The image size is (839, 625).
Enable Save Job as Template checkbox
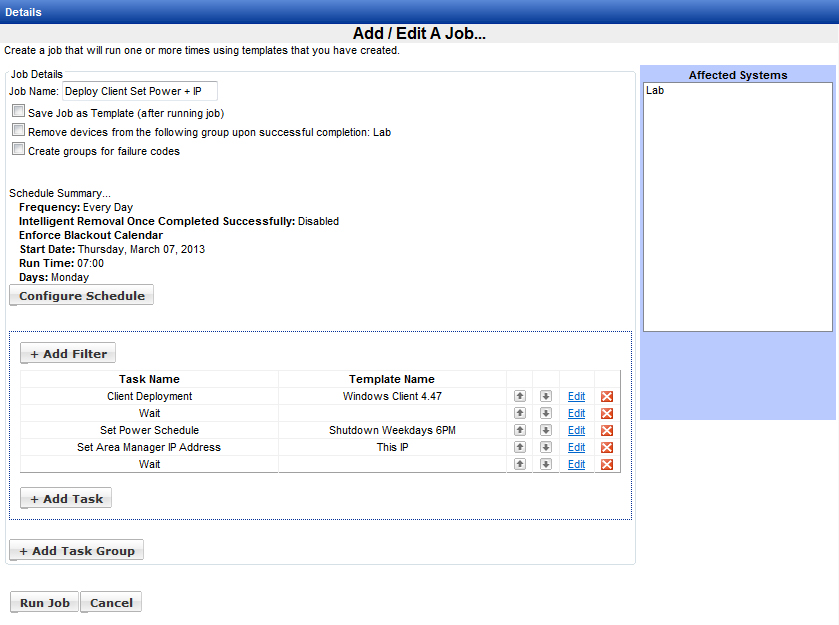[18, 112]
